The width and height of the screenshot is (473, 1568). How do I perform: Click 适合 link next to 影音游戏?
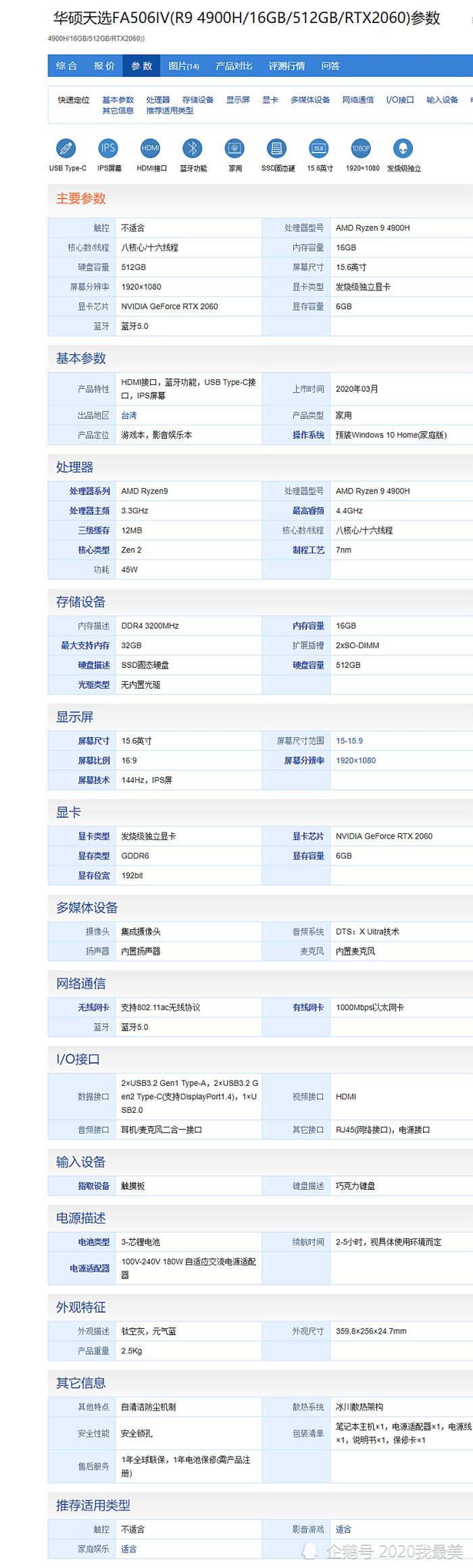point(343,1530)
